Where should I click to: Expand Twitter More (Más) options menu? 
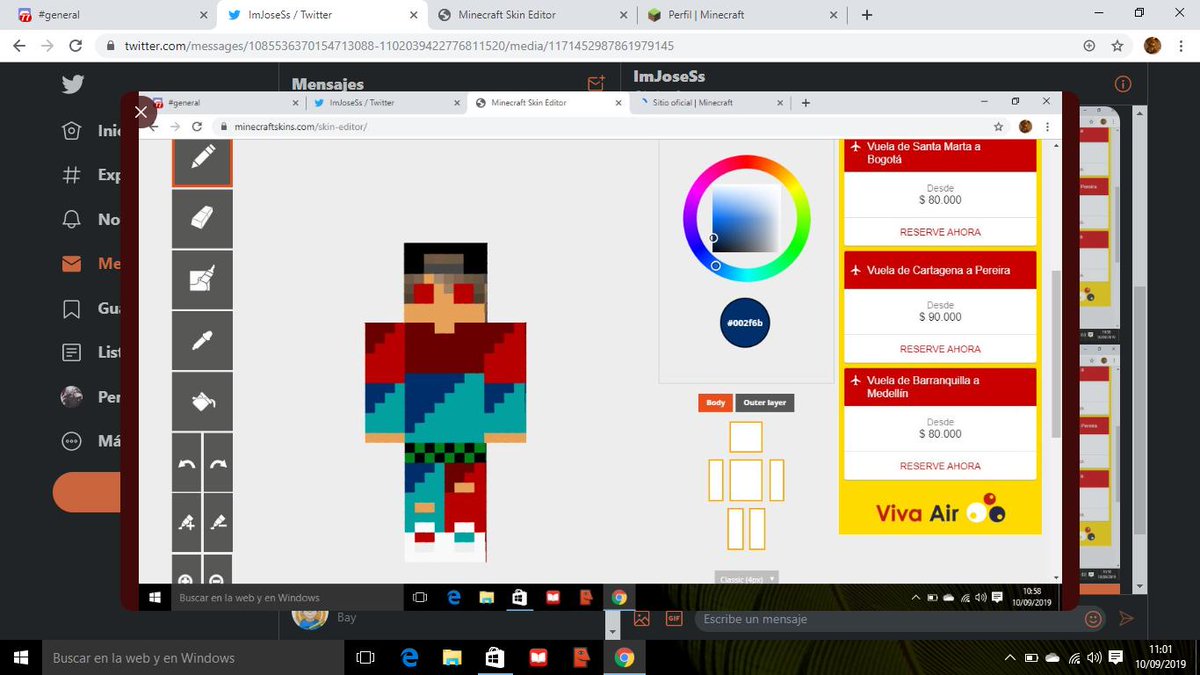72,441
